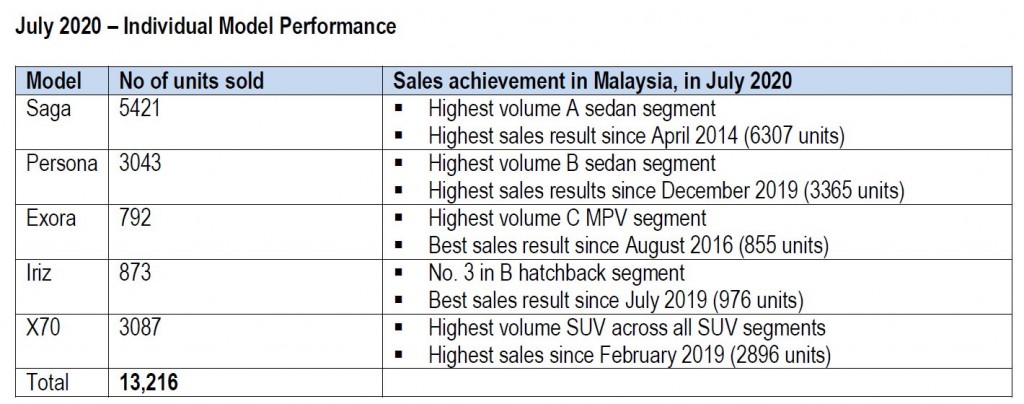Image resolution: width=1024 pixels, height=404 pixels.
Task: Click the 3087 units sold value
Action: pos(140,328)
